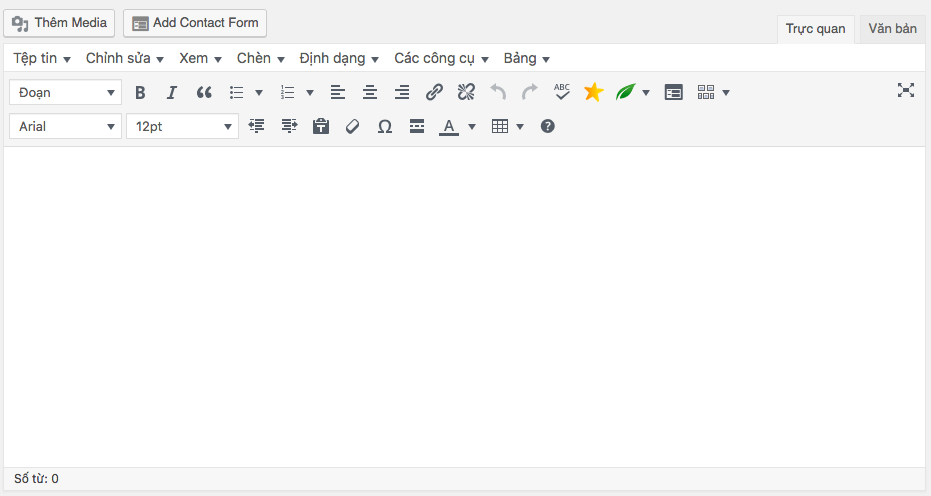Switch to the Trực quan tab

[x=815, y=29]
